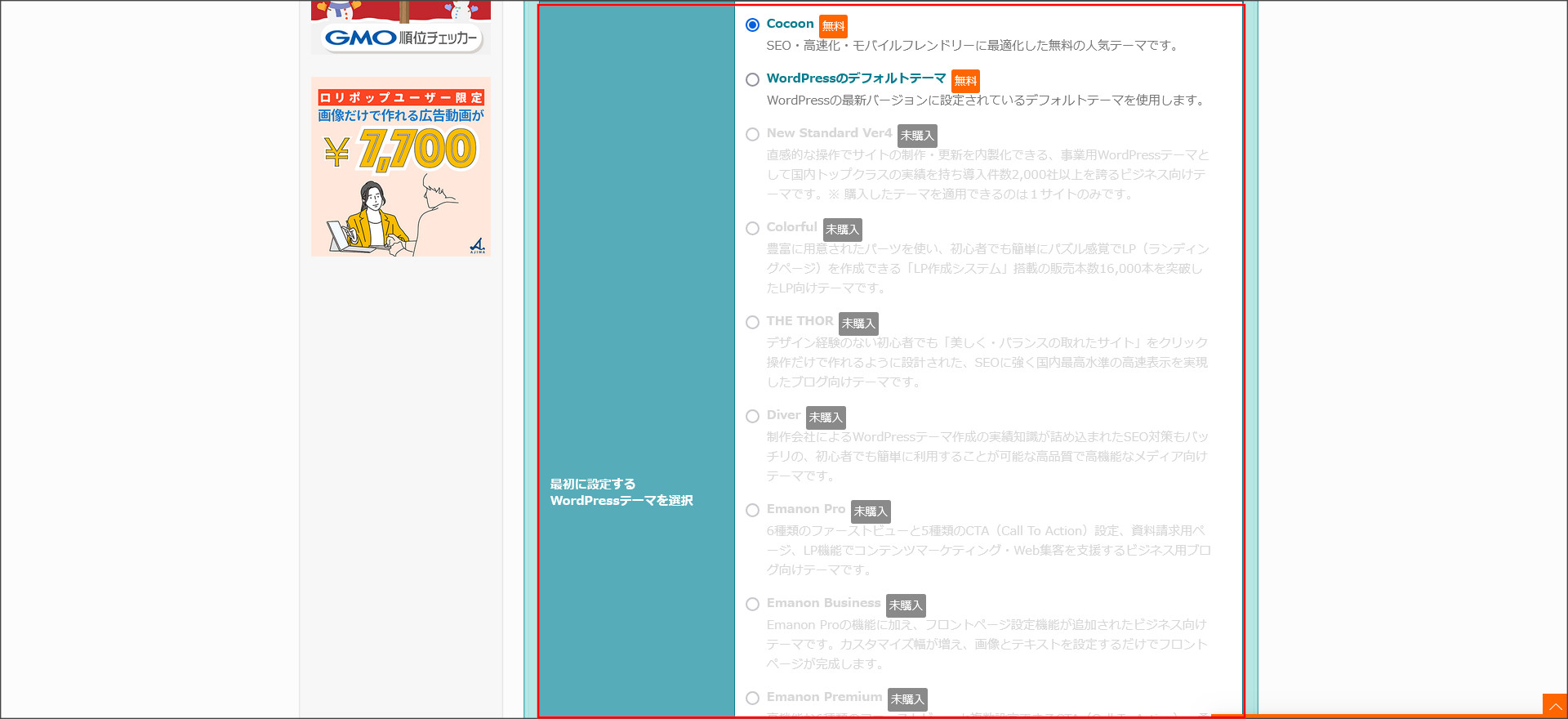The height and width of the screenshot is (719, 1568).
Task: Click the Emanon Premium theme label
Action: coord(824,697)
